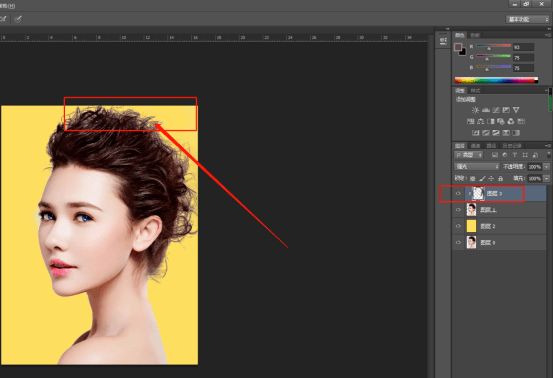Screen dimensions: 553x378
Task: Lock all with the padlock icon
Action: [x=500, y=178]
